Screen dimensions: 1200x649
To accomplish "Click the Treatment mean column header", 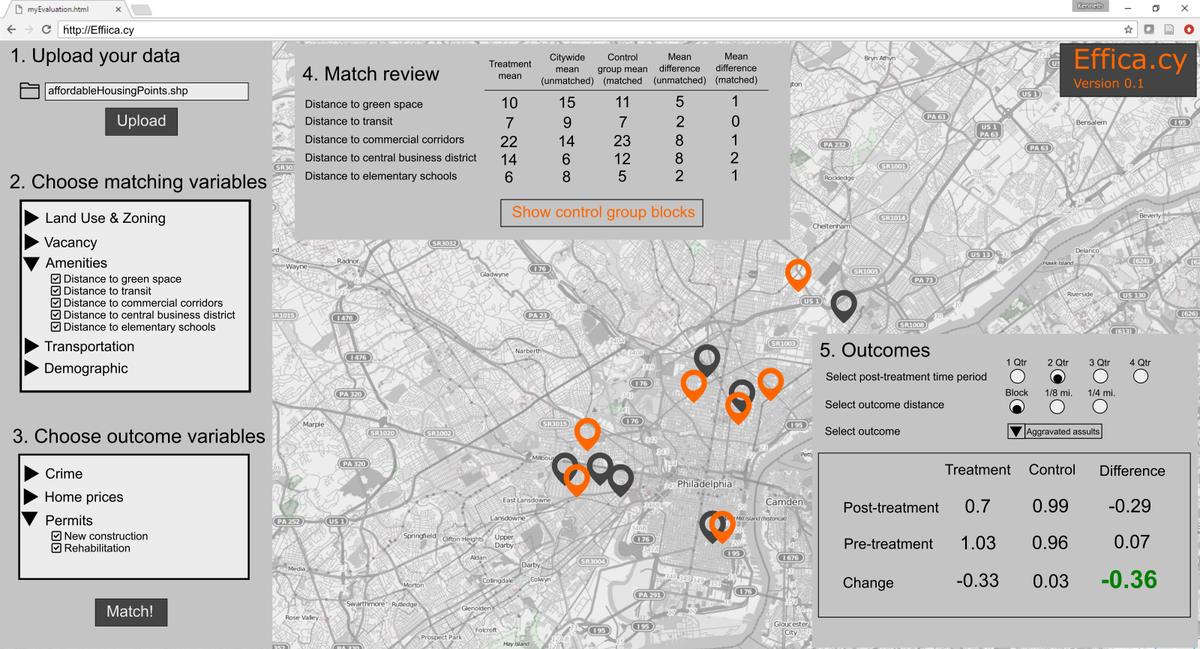I will [510, 69].
